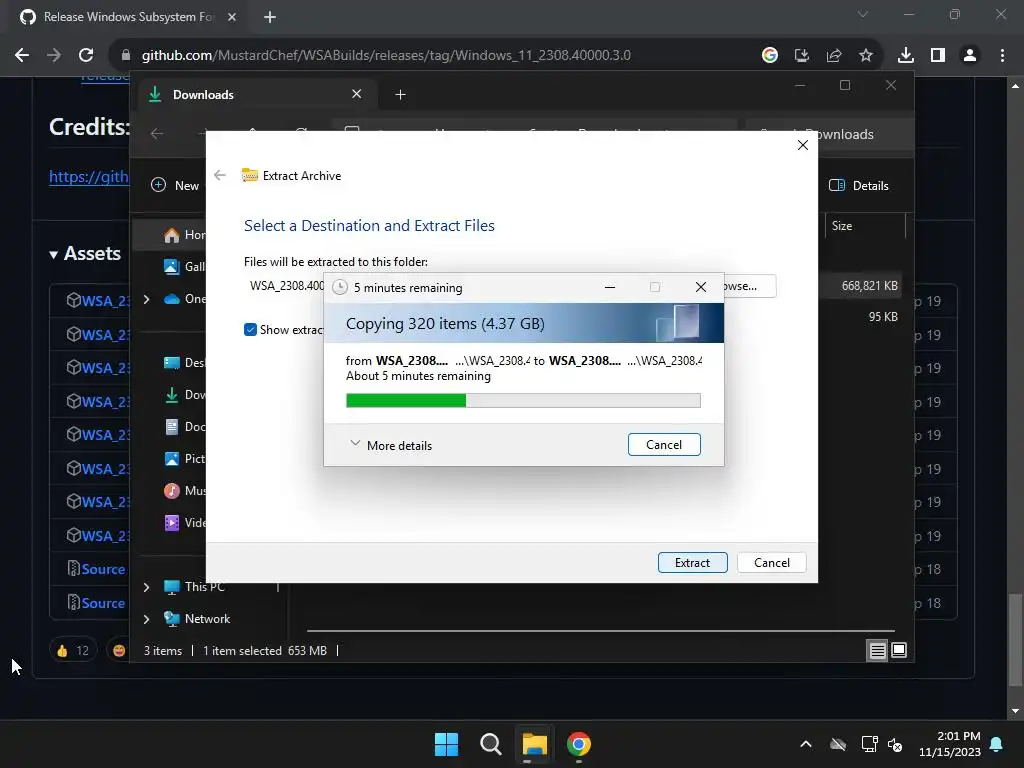Viewport: 1024px width, 768px height.
Task: Toggle Chrome side panel icon
Action: click(938, 56)
